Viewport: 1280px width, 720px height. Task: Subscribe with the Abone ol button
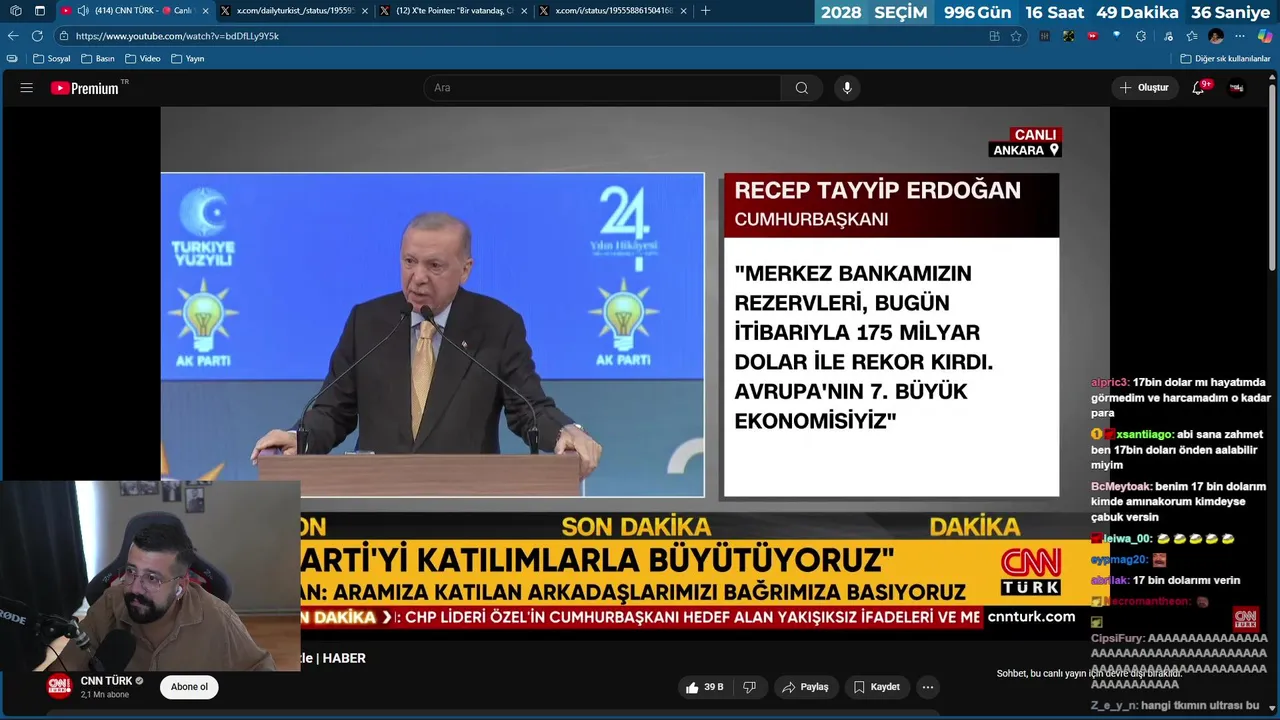click(x=189, y=687)
